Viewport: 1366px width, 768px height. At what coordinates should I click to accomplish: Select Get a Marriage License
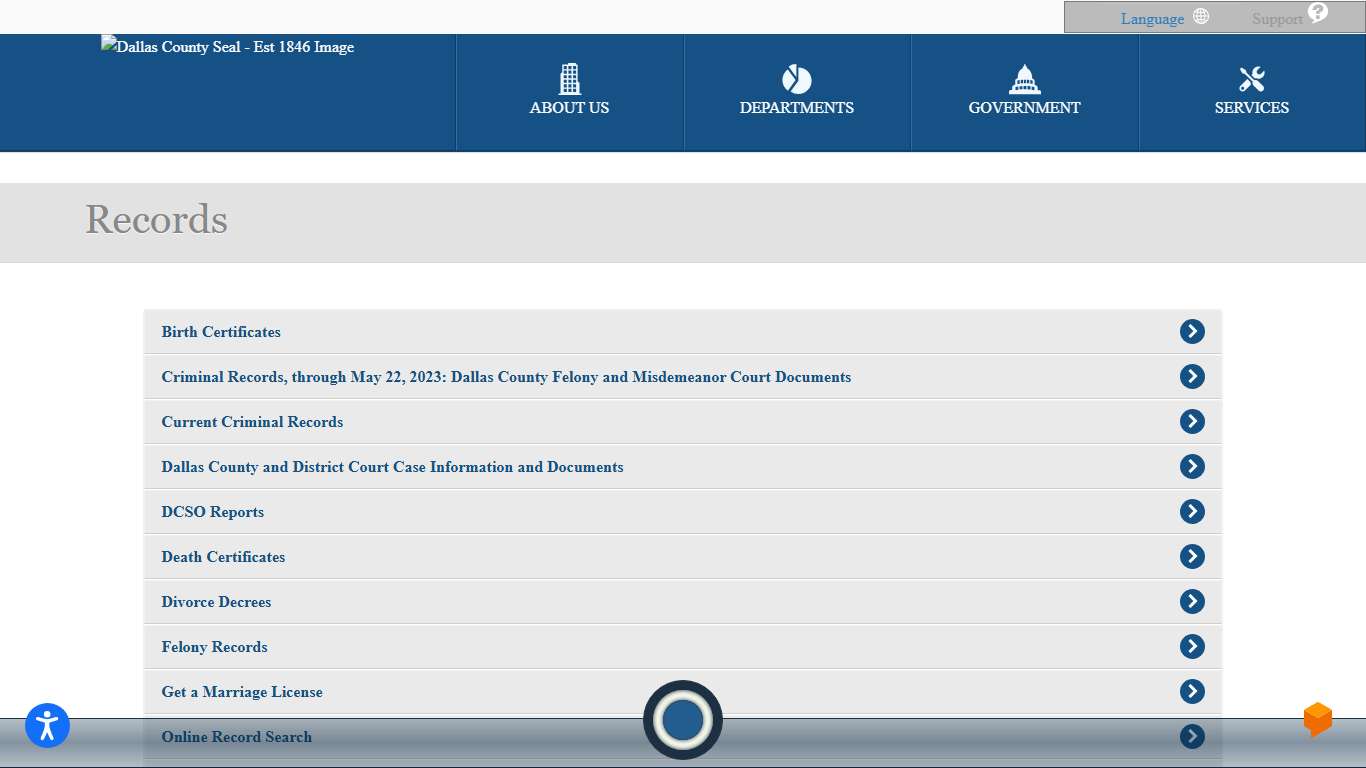coord(241,691)
